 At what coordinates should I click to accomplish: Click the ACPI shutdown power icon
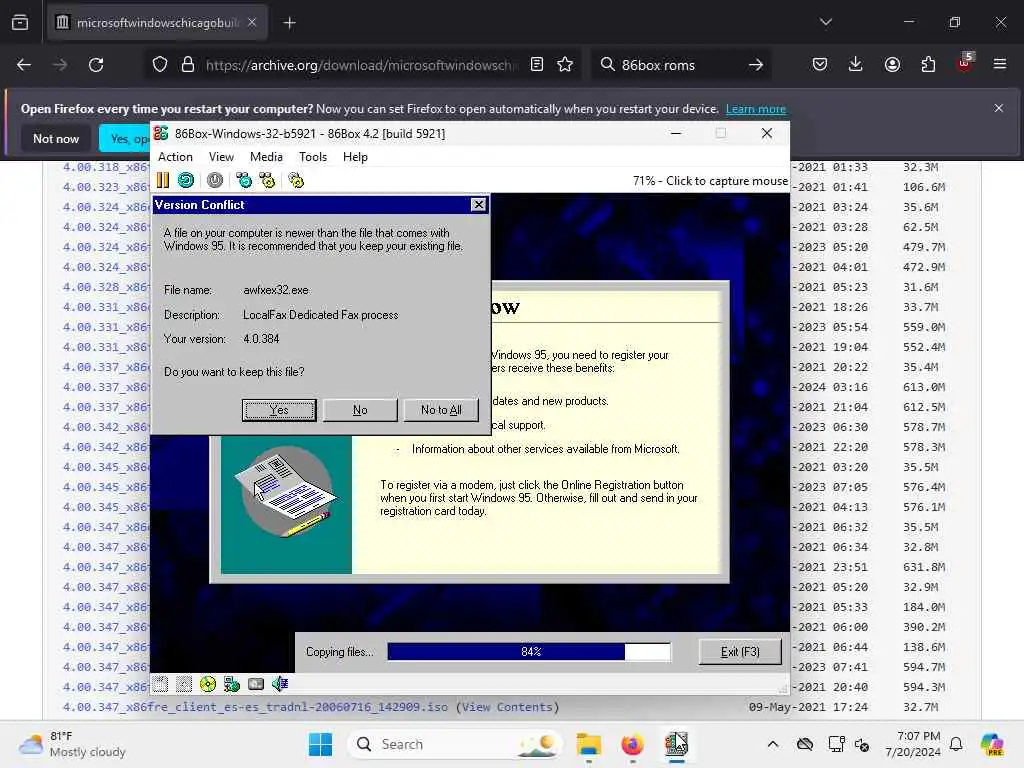(x=215, y=180)
